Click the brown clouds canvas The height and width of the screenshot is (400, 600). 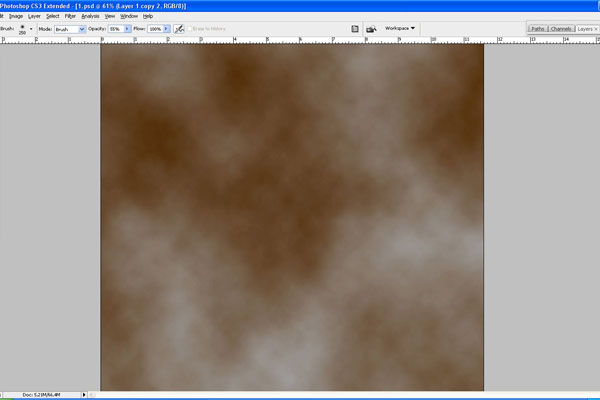pos(292,215)
